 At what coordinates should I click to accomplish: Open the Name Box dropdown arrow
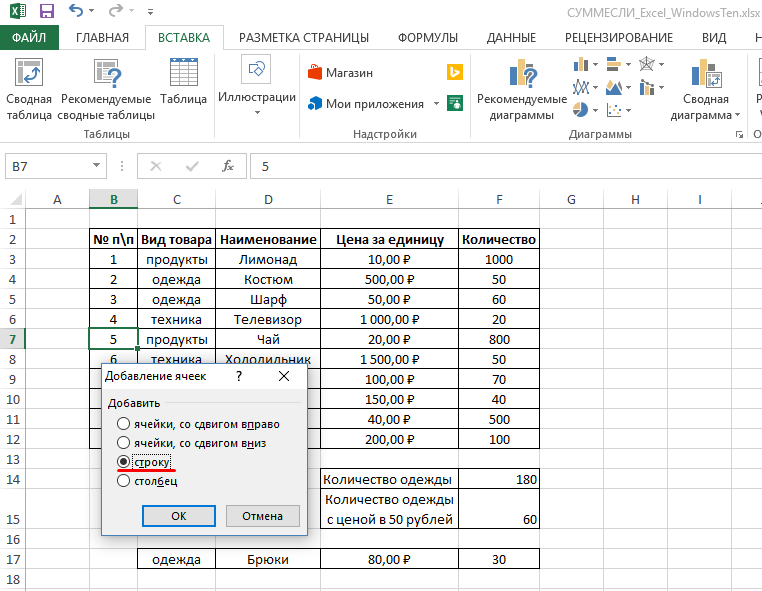(x=96, y=166)
